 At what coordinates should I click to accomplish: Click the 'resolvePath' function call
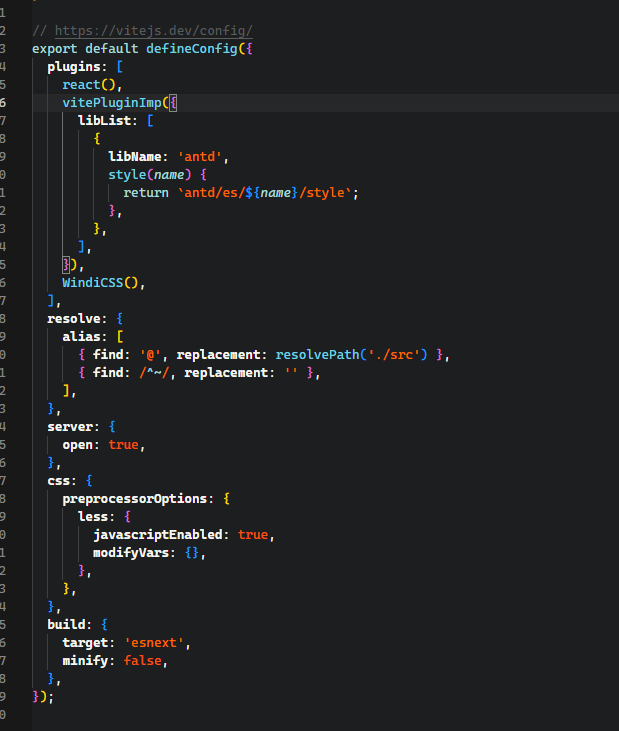tap(317, 355)
